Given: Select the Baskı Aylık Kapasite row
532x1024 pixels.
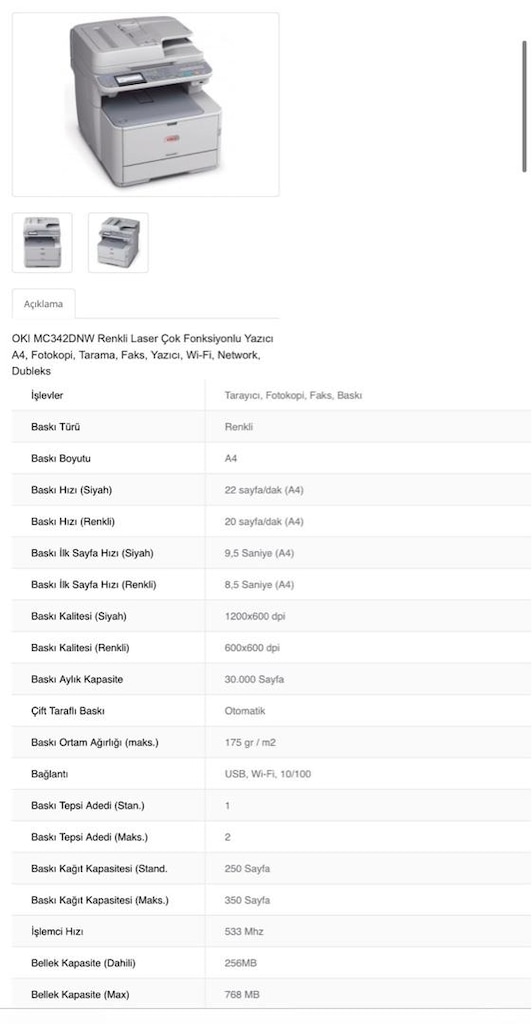Looking at the screenshot, I should 271,679.
